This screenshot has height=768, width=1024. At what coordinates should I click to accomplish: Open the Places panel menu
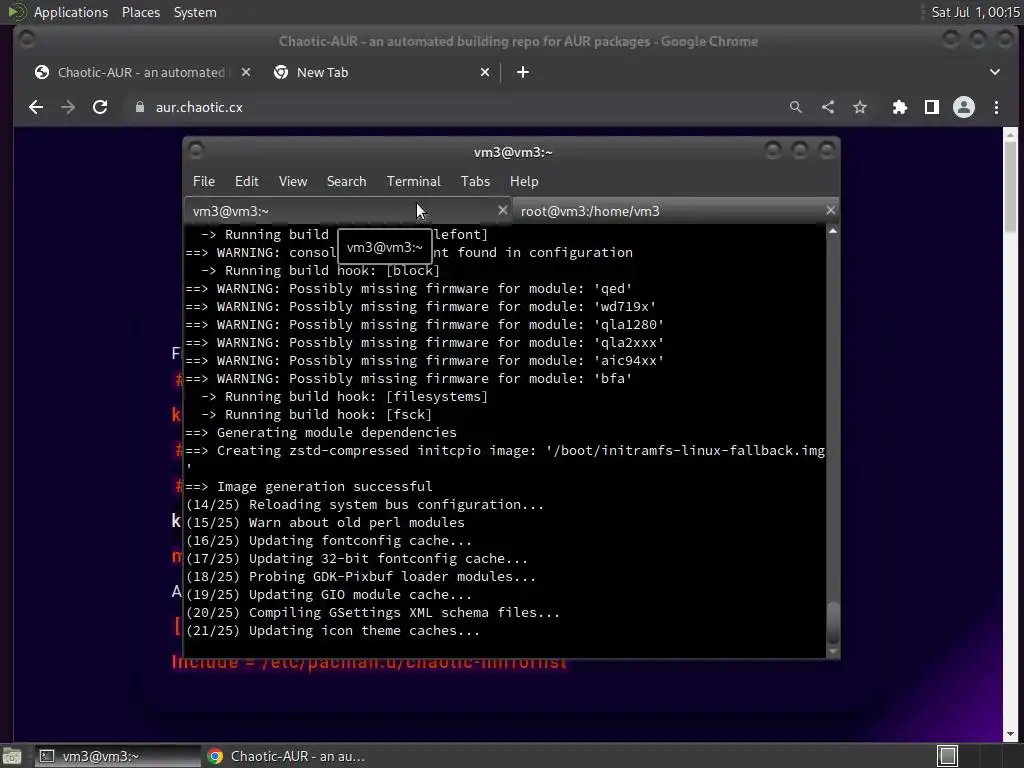point(140,12)
